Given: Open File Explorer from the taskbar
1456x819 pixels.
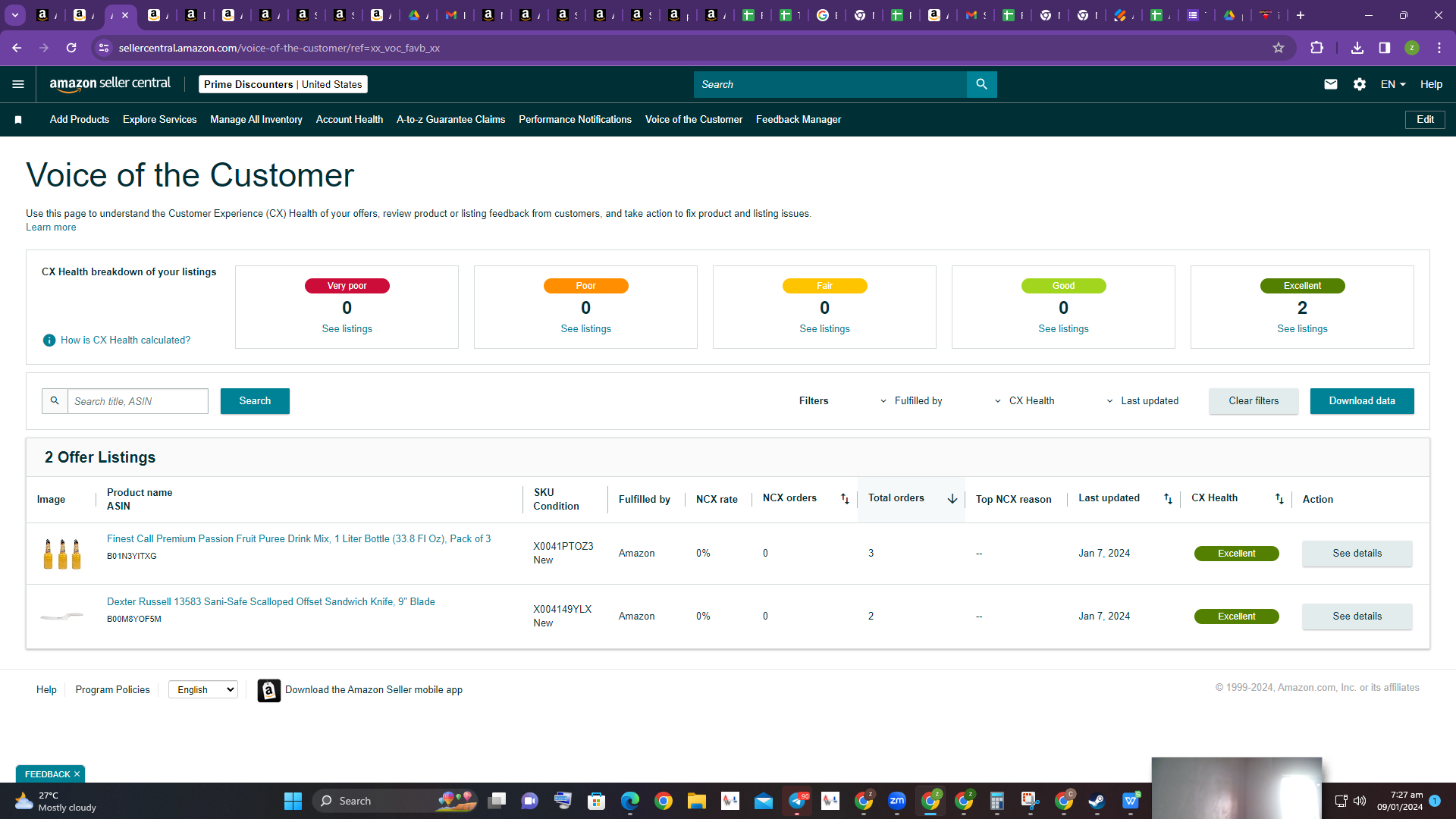Looking at the screenshot, I should [x=697, y=801].
